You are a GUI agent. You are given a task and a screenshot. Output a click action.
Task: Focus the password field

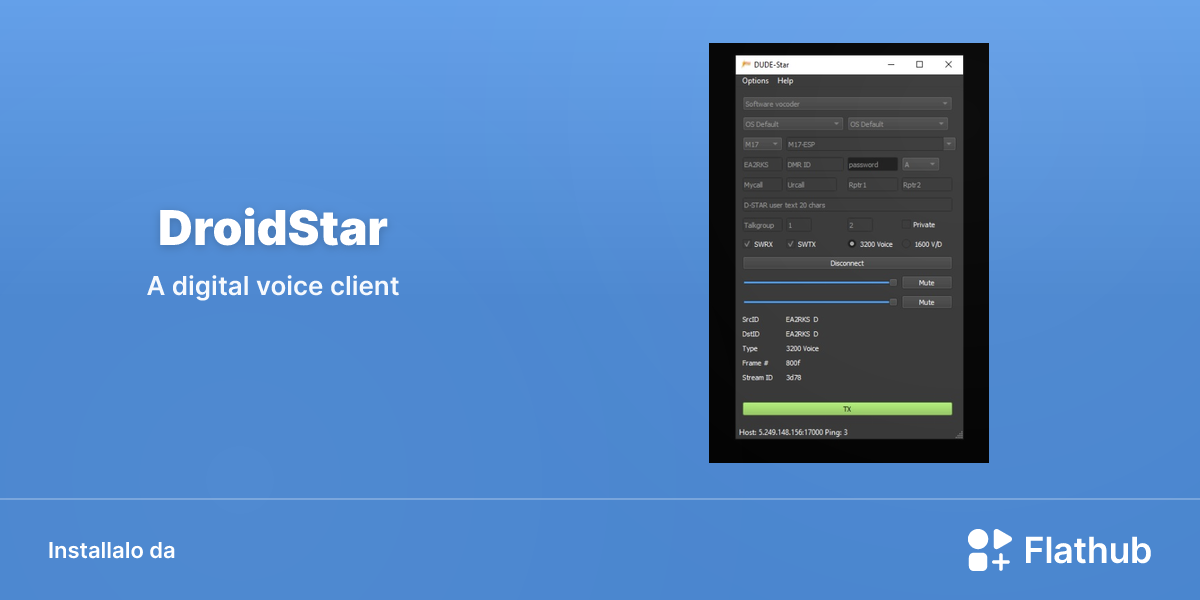872,164
